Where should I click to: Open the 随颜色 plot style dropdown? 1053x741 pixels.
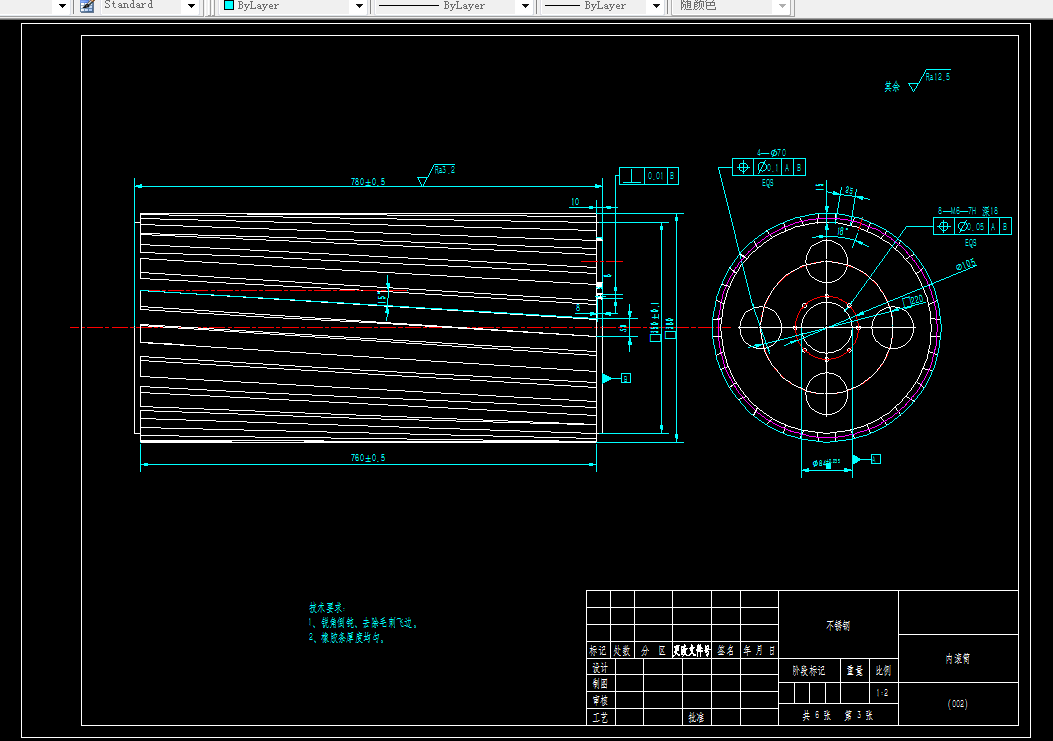[x=782, y=6]
